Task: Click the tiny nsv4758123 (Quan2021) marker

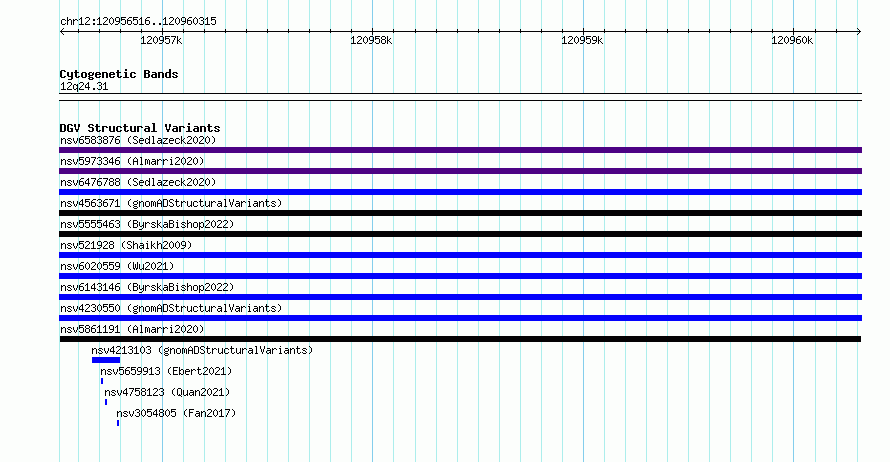Action: click(x=106, y=402)
